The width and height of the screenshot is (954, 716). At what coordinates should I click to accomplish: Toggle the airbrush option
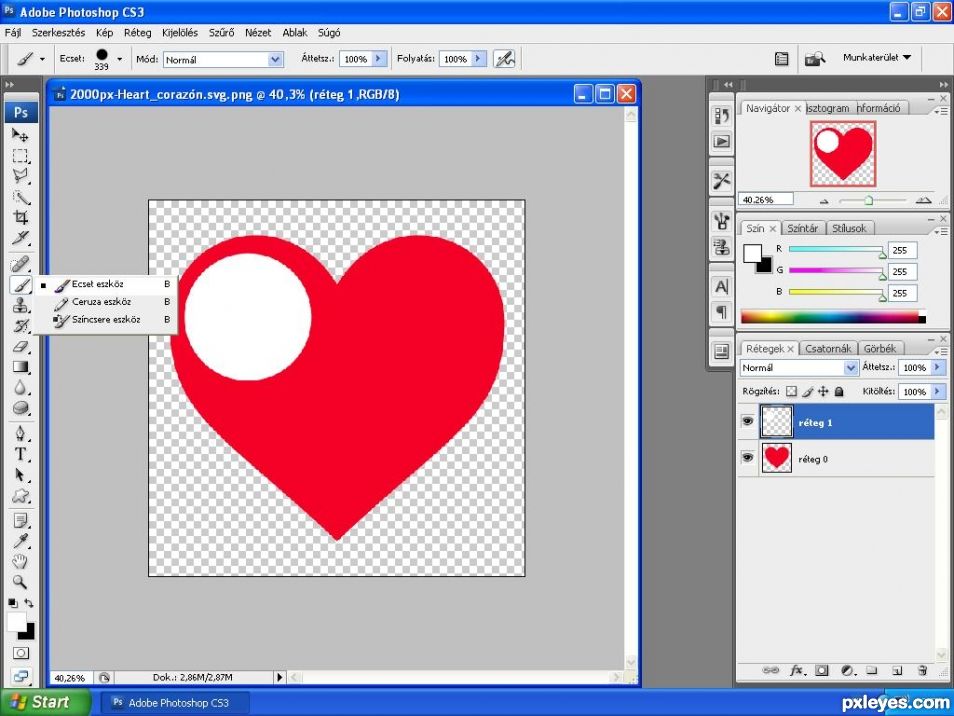point(504,59)
